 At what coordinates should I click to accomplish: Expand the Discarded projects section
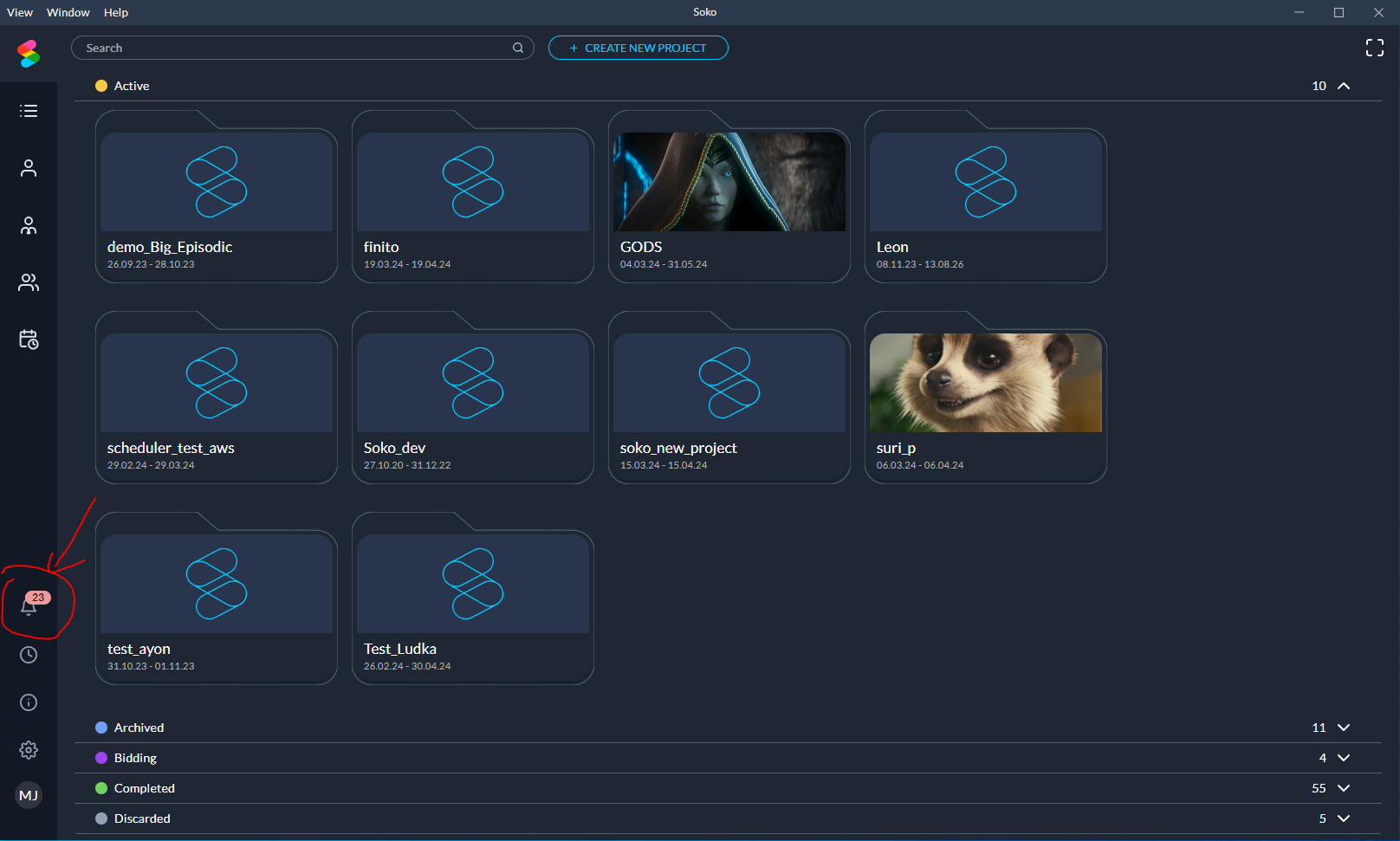pos(1344,818)
